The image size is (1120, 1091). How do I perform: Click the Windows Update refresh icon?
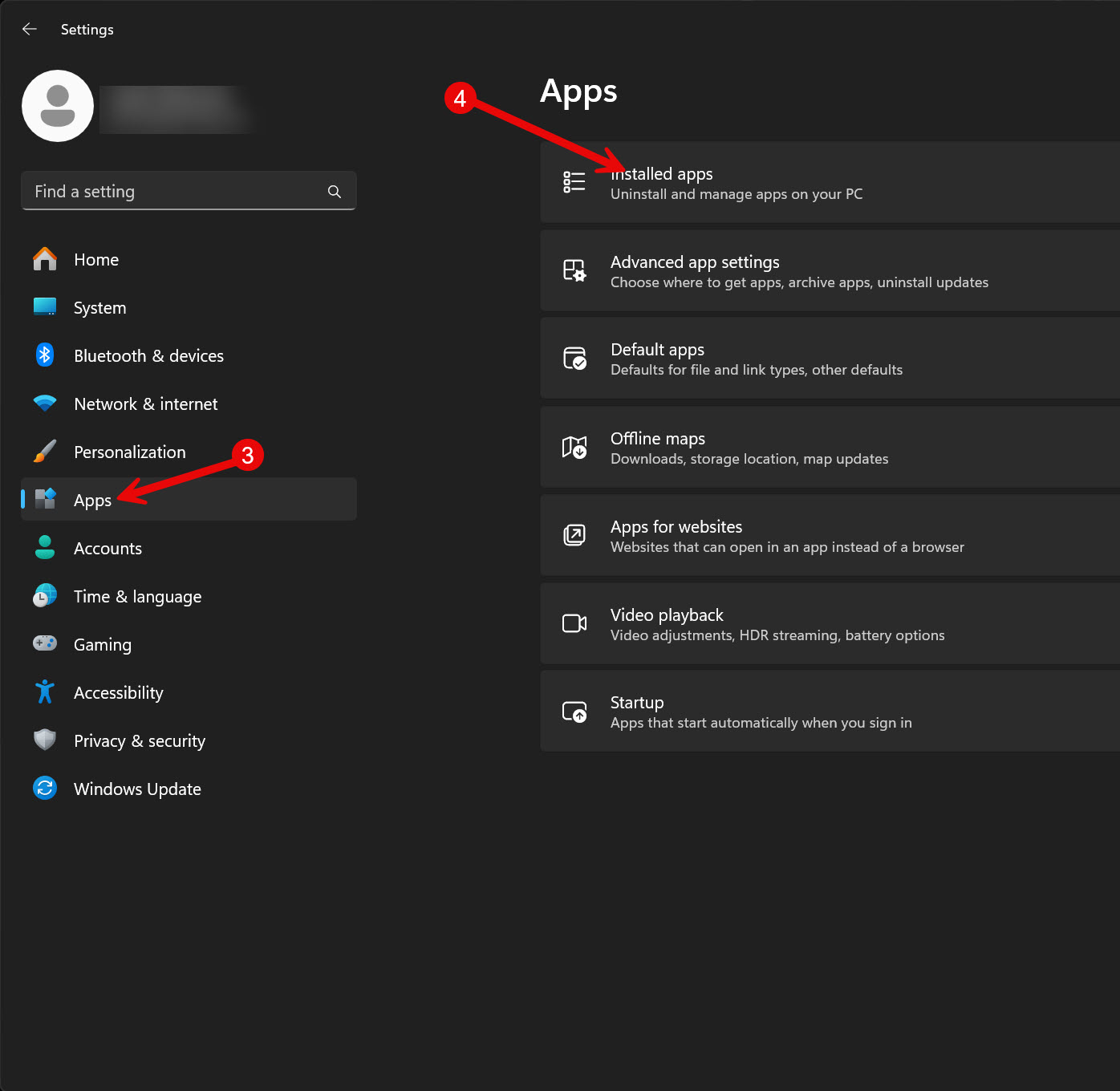45,788
